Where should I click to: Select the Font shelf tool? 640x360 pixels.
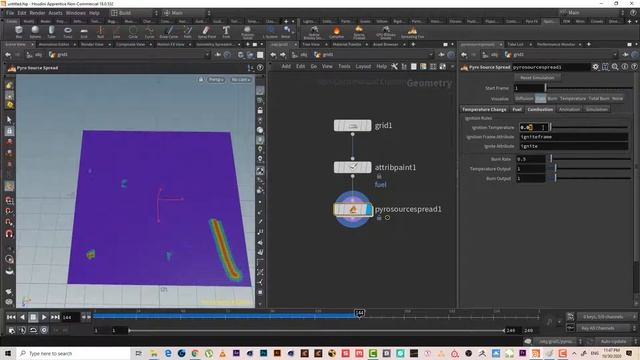(226, 31)
